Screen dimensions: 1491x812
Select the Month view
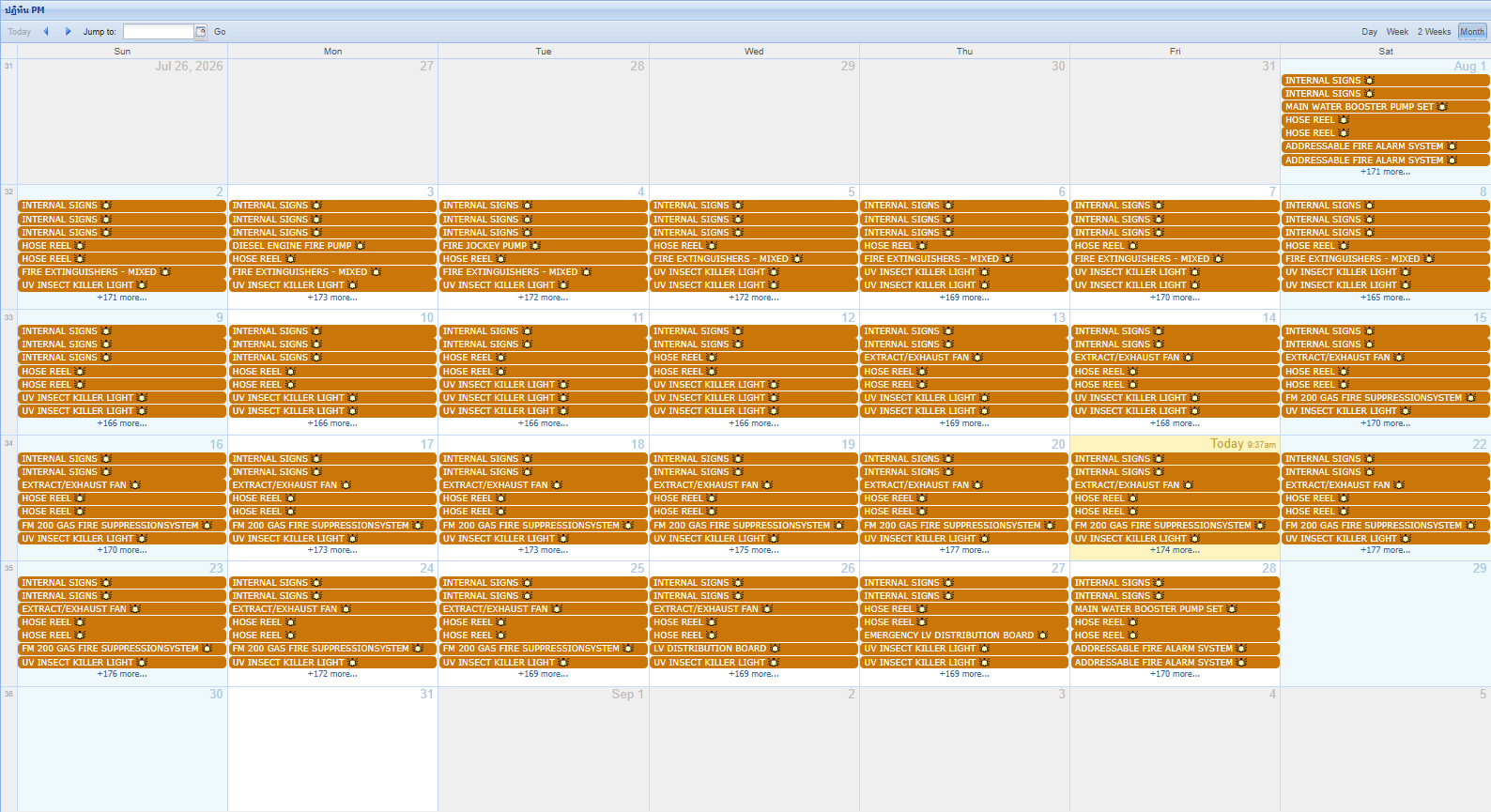point(1472,32)
